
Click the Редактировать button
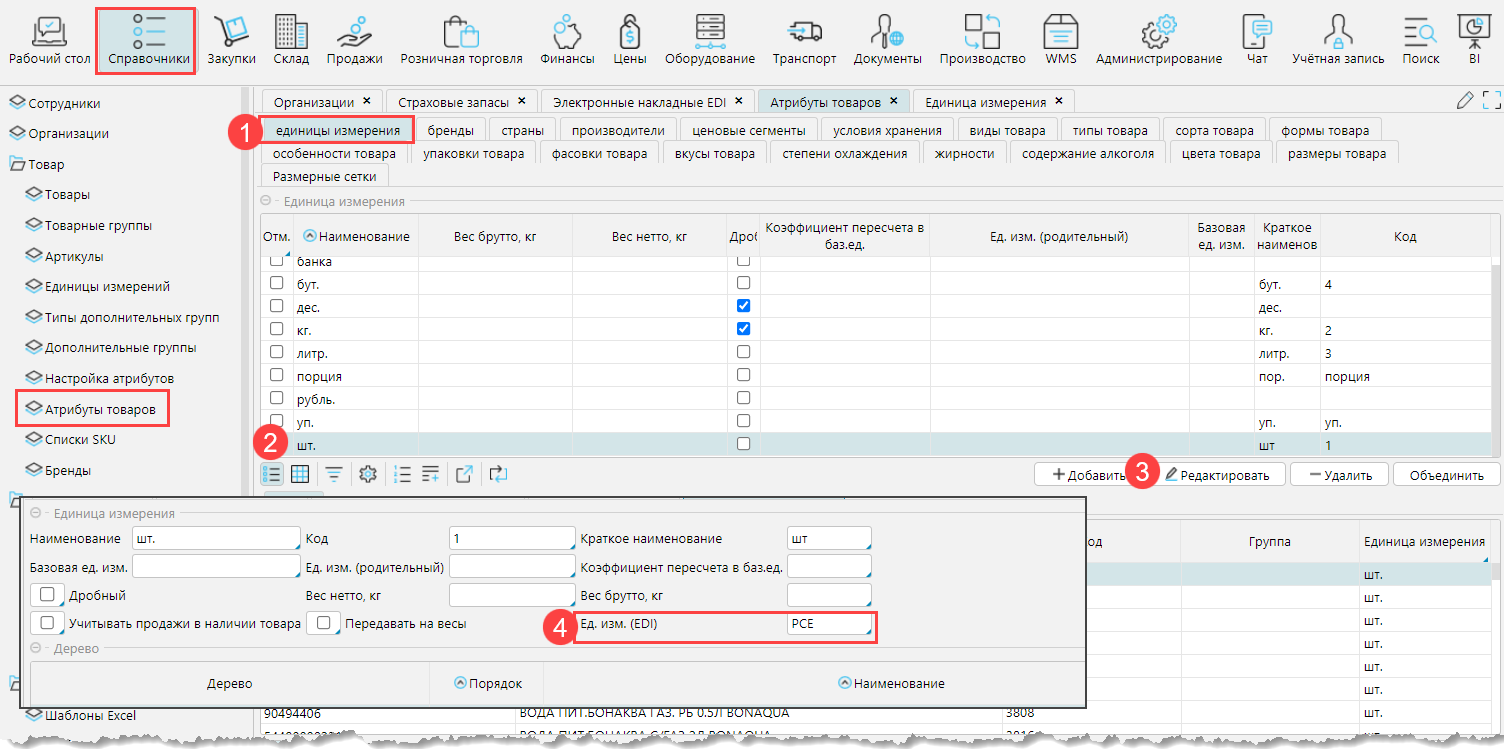click(x=1217, y=475)
